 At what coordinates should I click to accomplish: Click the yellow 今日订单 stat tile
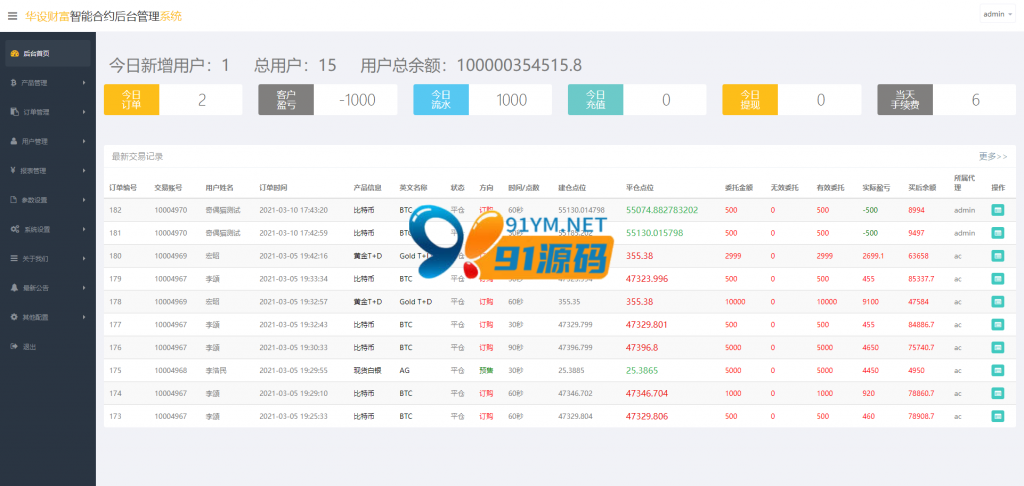(131, 100)
